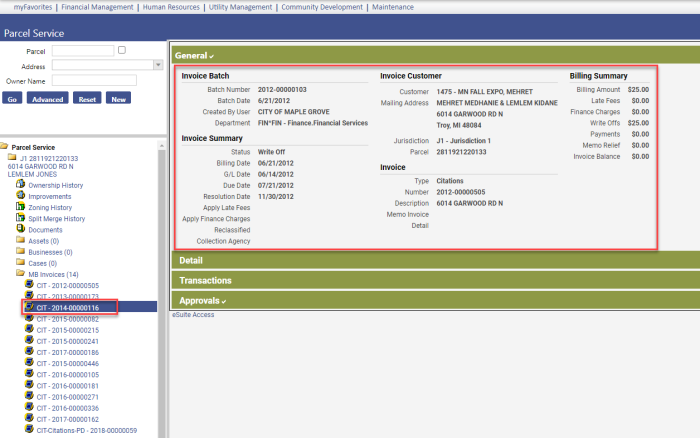Click invoice icon for CIT - 2016-00000181

pyautogui.click(x=29, y=384)
